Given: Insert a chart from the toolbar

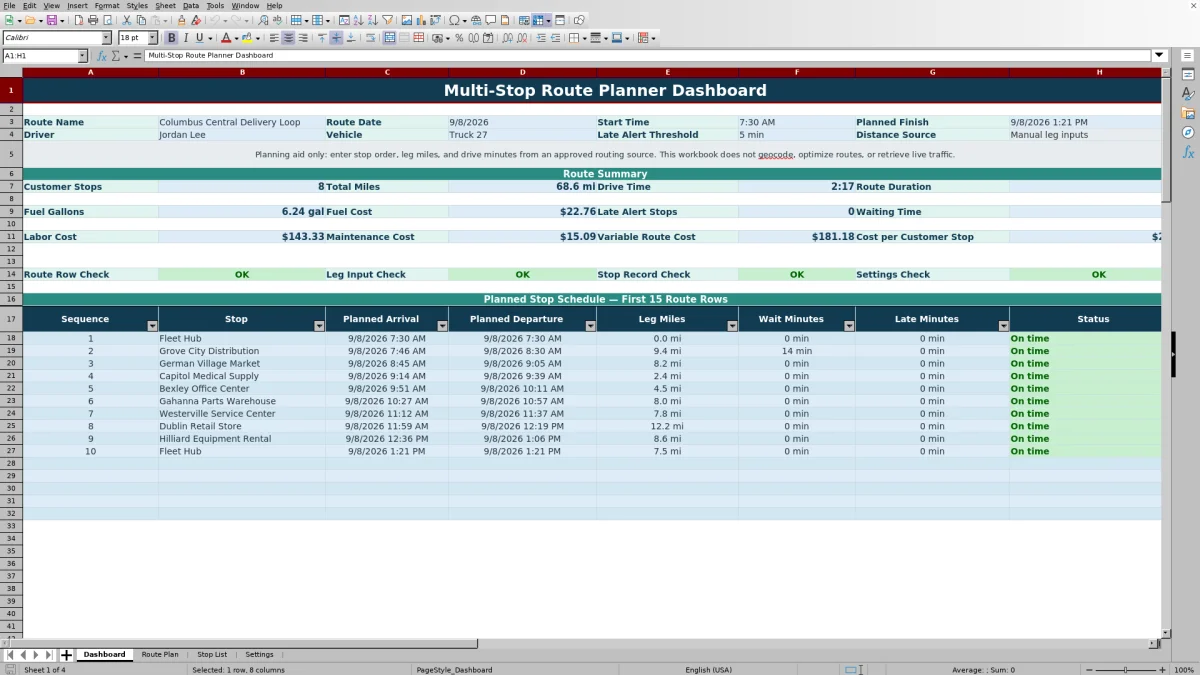Looking at the screenshot, I should tap(420, 20).
